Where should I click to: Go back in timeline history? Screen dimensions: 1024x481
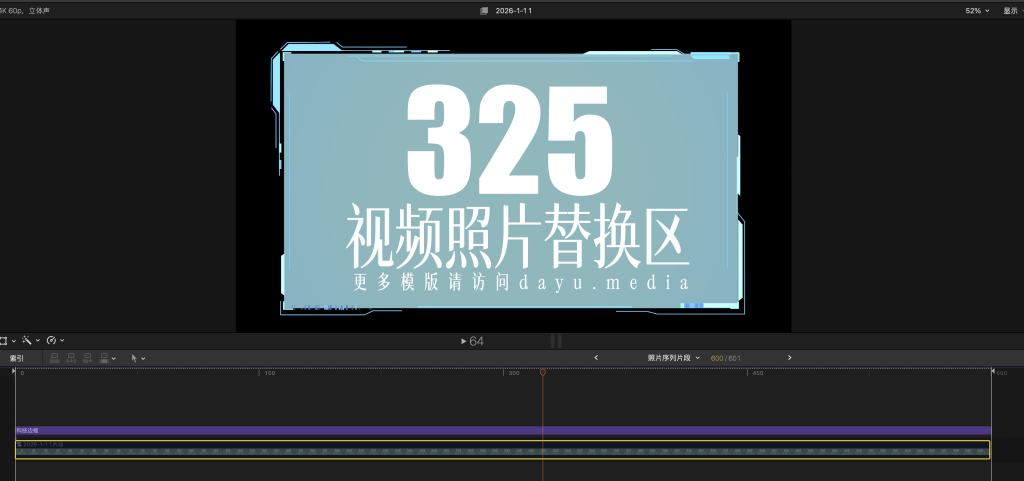click(596, 357)
